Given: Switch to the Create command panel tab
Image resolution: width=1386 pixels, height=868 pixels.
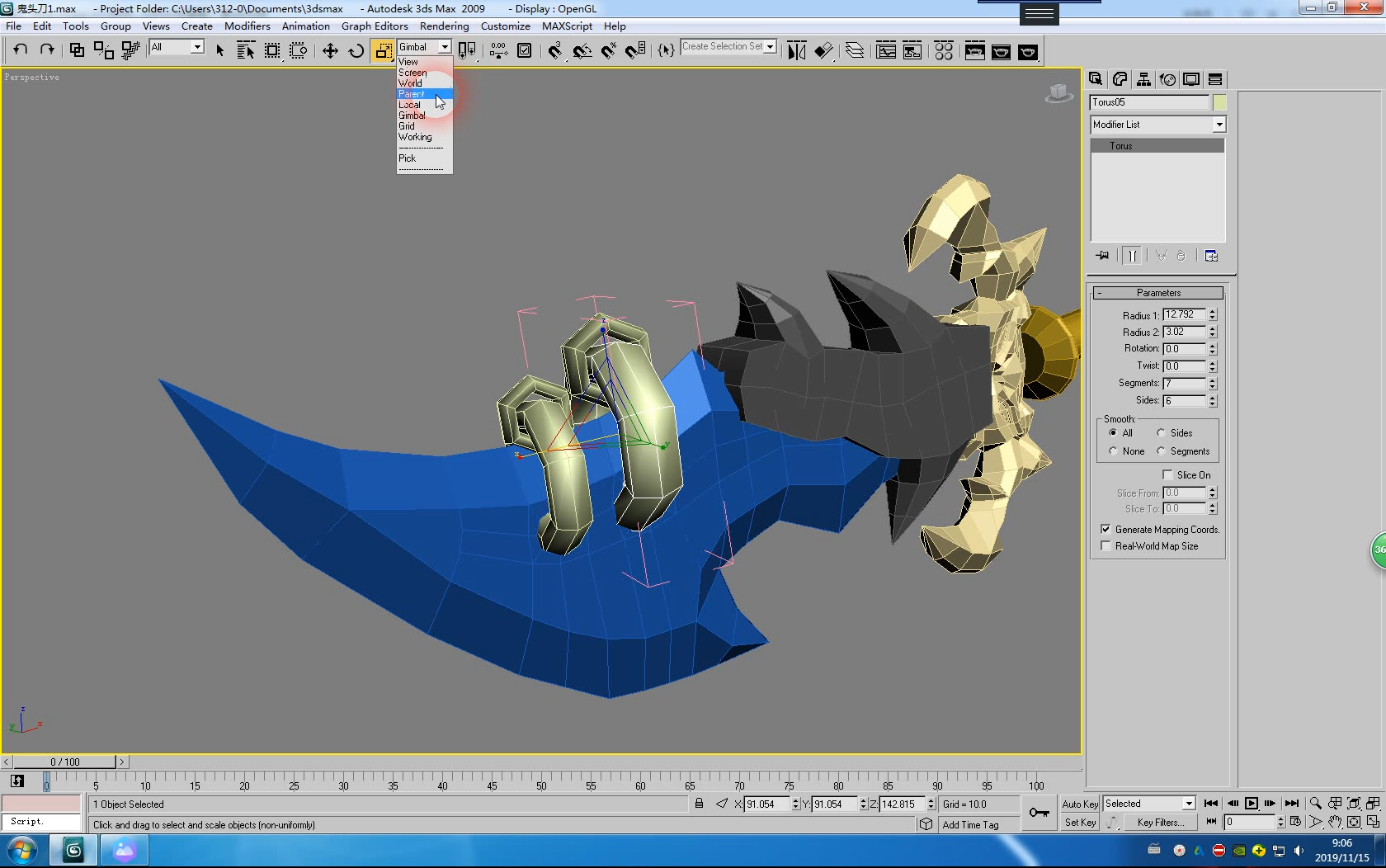Looking at the screenshot, I should point(1096,79).
